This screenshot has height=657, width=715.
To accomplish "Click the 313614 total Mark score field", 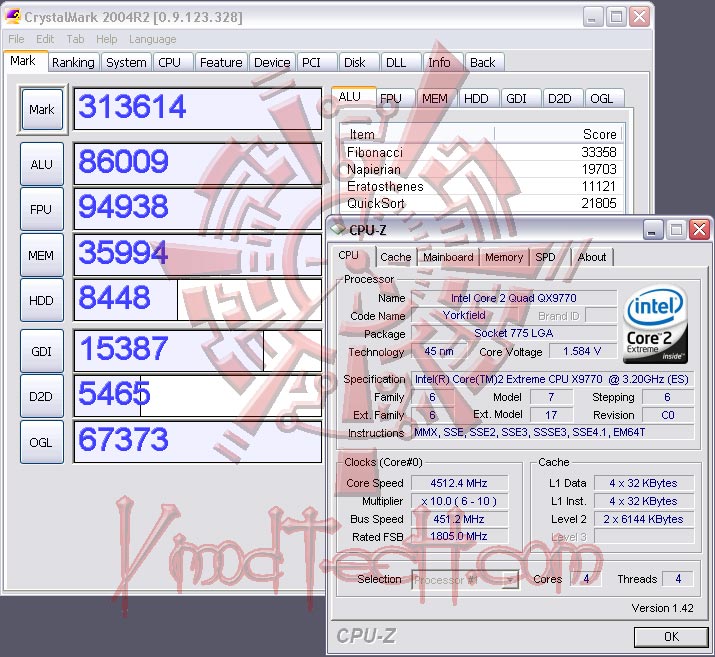I will pyautogui.click(x=198, y=109).
